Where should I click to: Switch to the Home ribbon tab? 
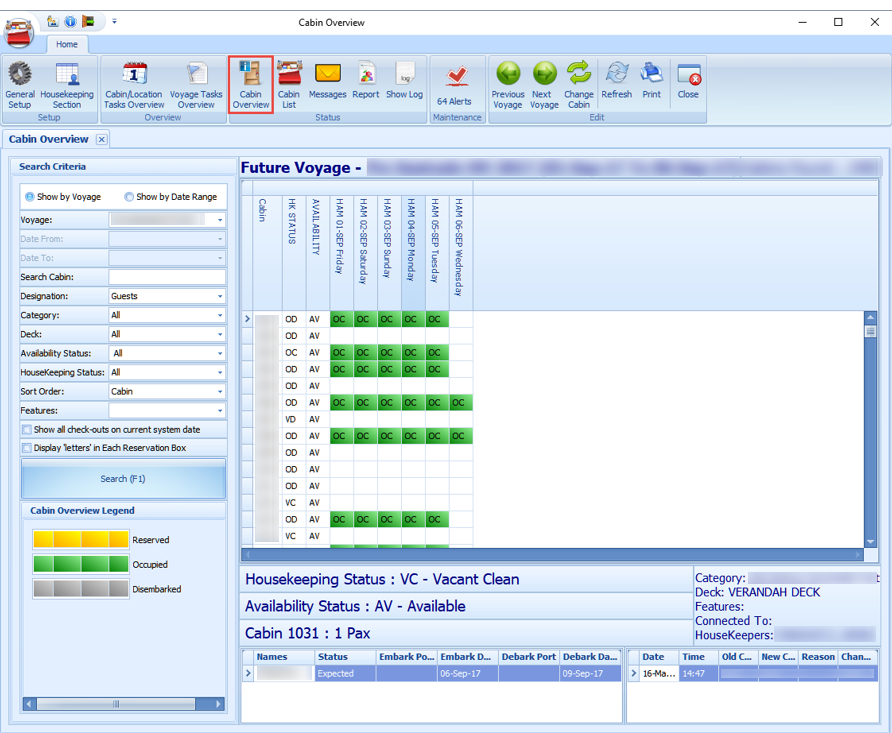pos(67,44)
